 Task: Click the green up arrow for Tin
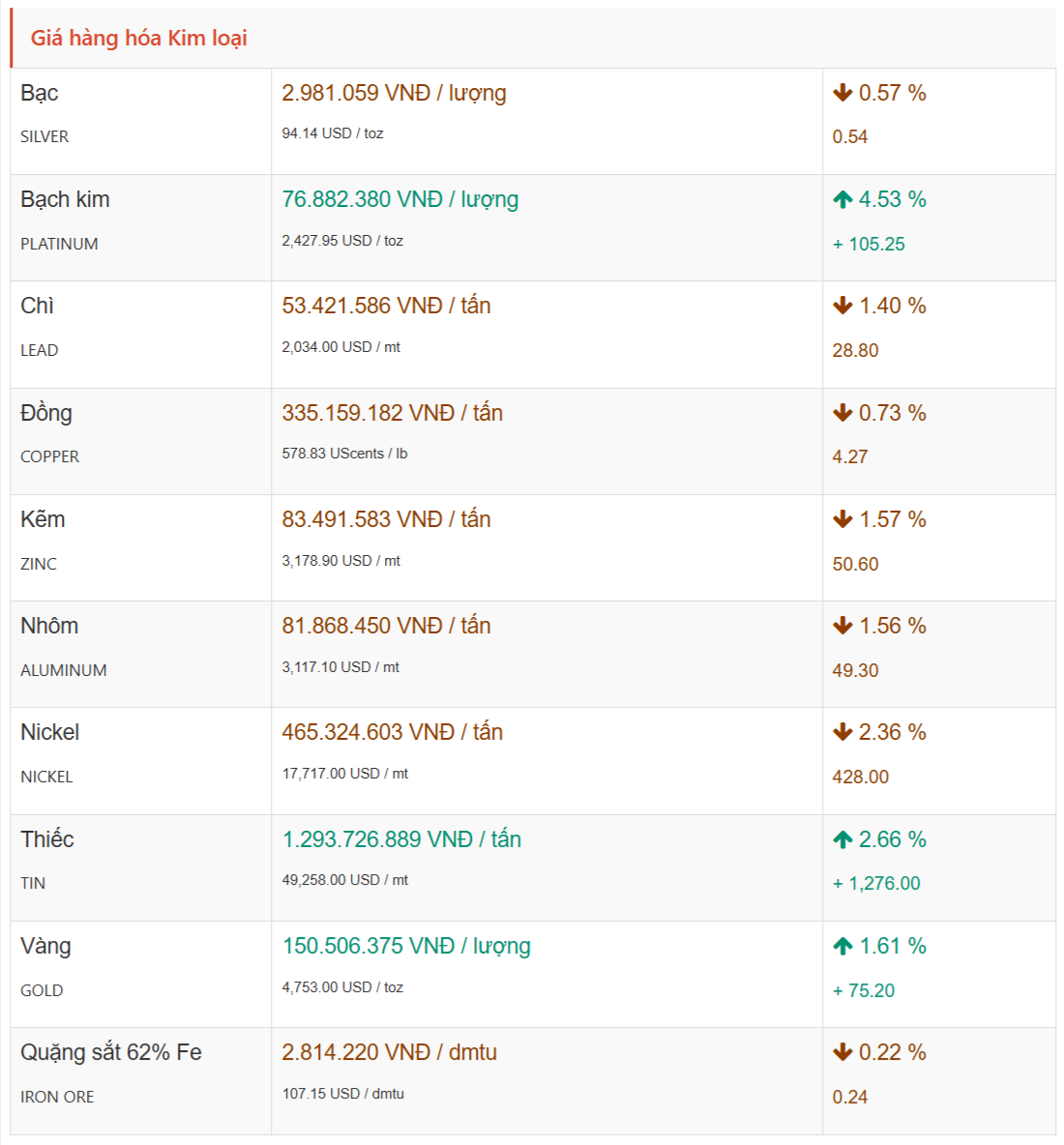(842, 839)
